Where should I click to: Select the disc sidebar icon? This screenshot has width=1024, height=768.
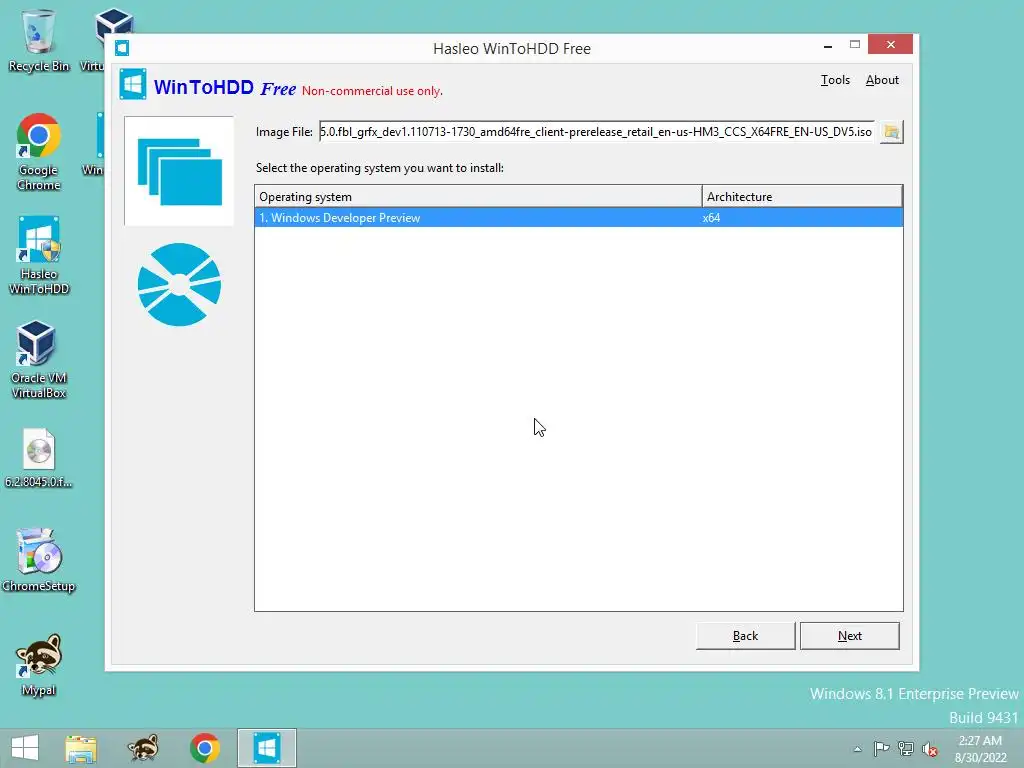tap(179, 285)
